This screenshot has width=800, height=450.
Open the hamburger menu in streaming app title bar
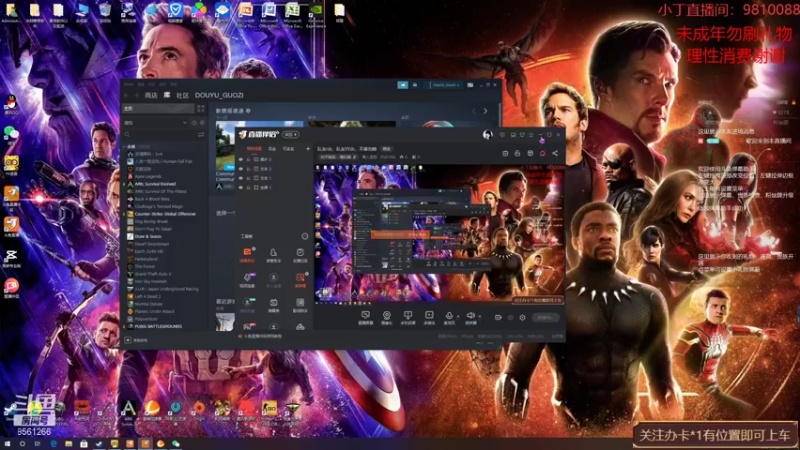tap(531, 135)
